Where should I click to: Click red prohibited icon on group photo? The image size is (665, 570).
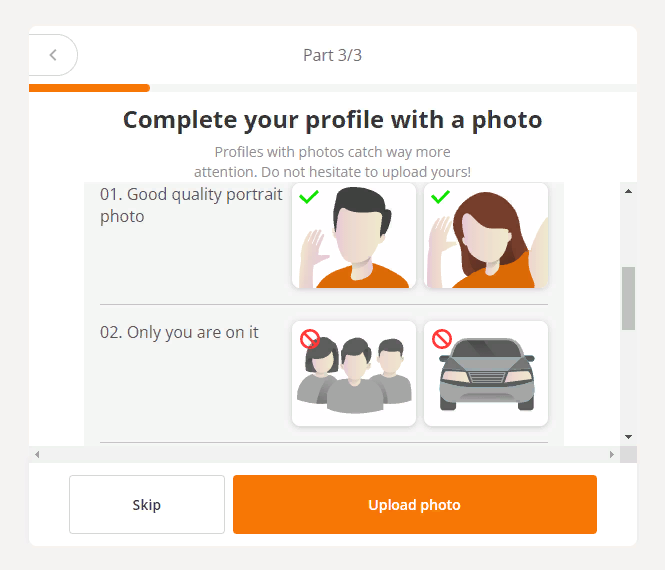(x=310, y=339)
